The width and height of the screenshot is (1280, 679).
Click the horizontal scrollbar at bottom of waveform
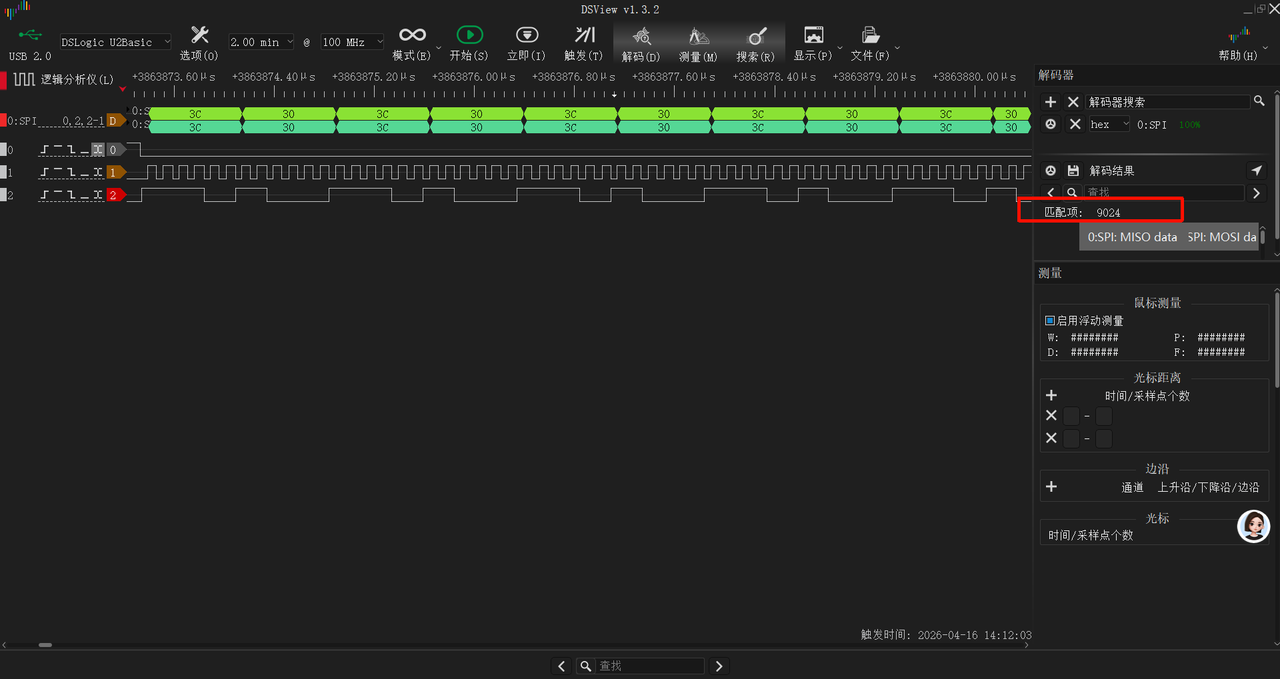45,645
